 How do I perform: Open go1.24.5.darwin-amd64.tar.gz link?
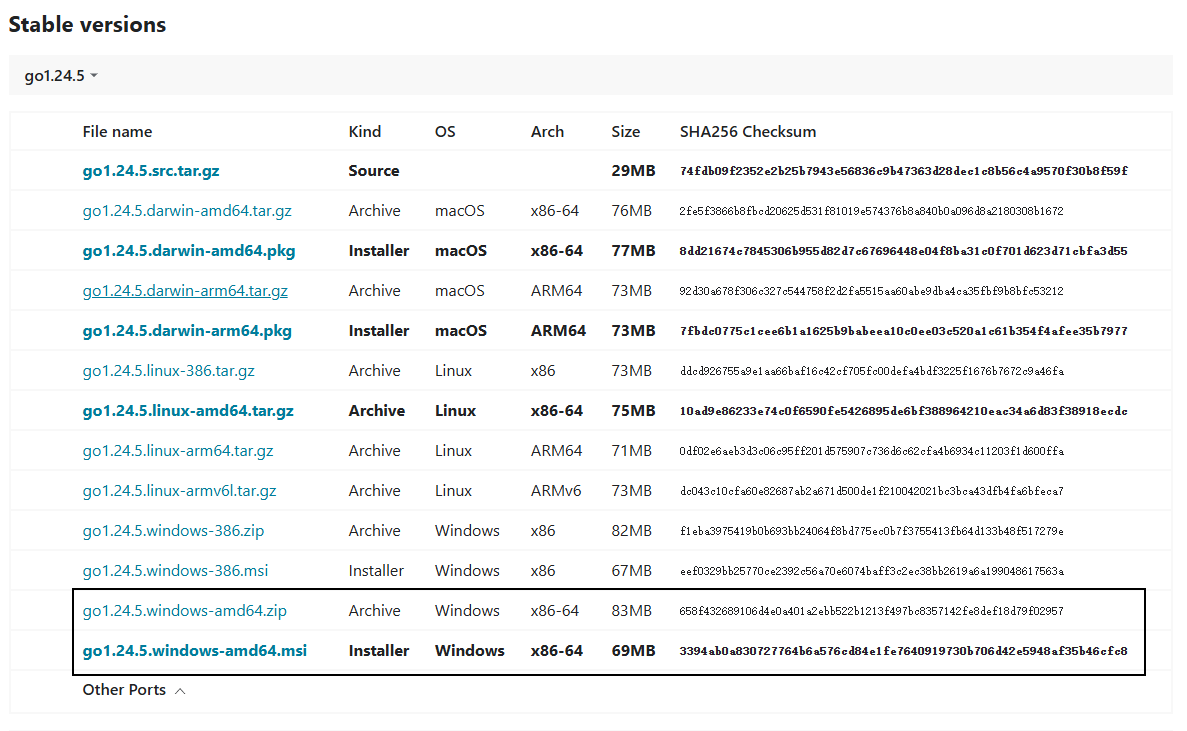pos(187,211)
